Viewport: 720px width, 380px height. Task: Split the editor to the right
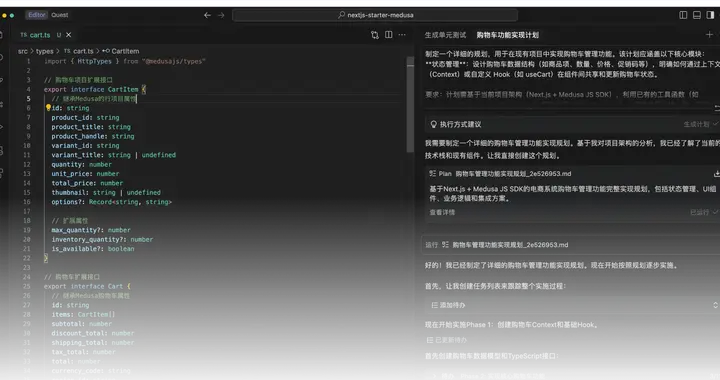point(388,35)
